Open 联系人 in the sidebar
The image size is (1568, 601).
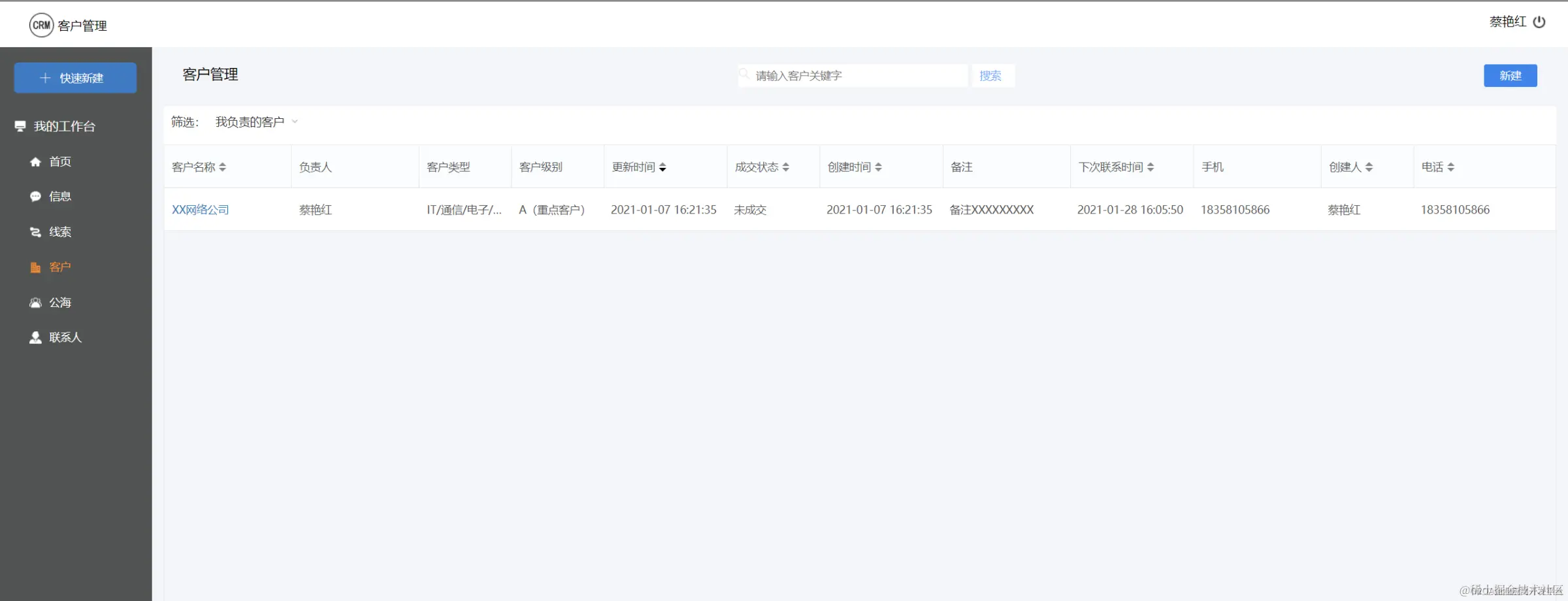[x=65, y=338]
